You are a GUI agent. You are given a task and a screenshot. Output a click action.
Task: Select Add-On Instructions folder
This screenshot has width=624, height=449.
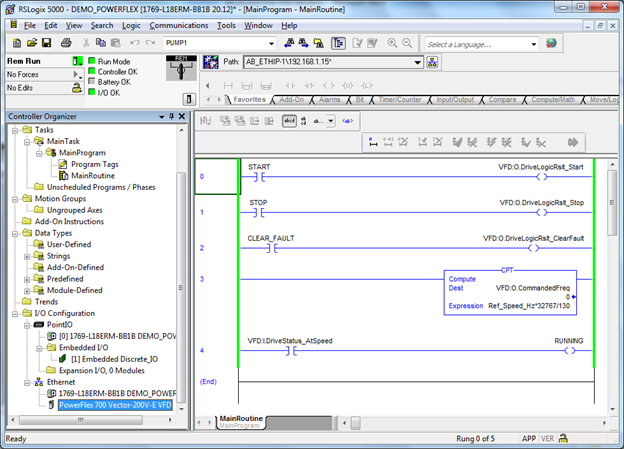coord(69,221)
